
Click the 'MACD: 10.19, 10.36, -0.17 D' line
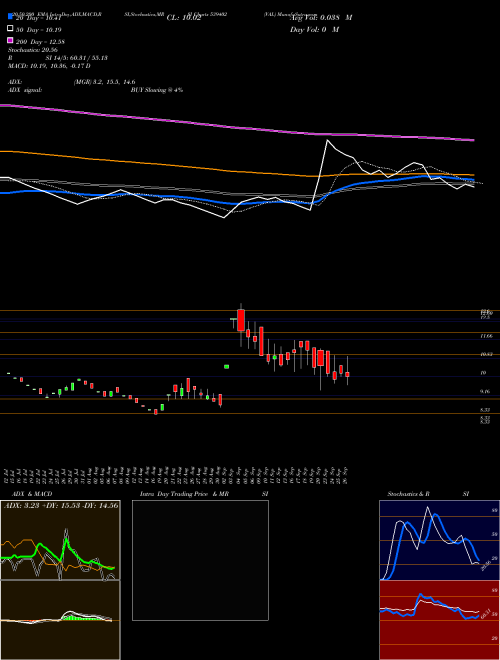pos(49,66)
